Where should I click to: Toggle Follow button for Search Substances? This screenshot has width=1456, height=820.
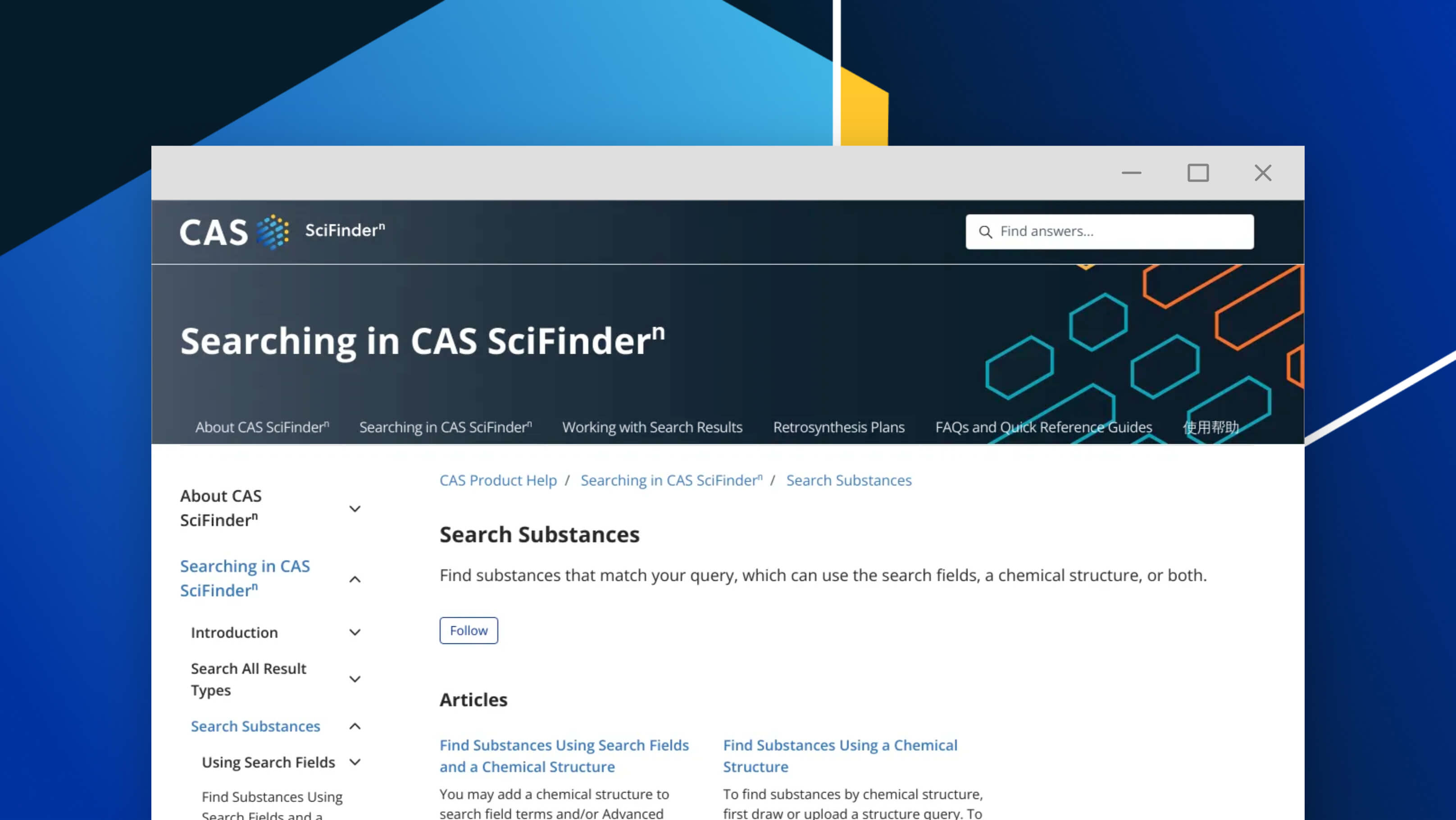[x=469, y=630]
